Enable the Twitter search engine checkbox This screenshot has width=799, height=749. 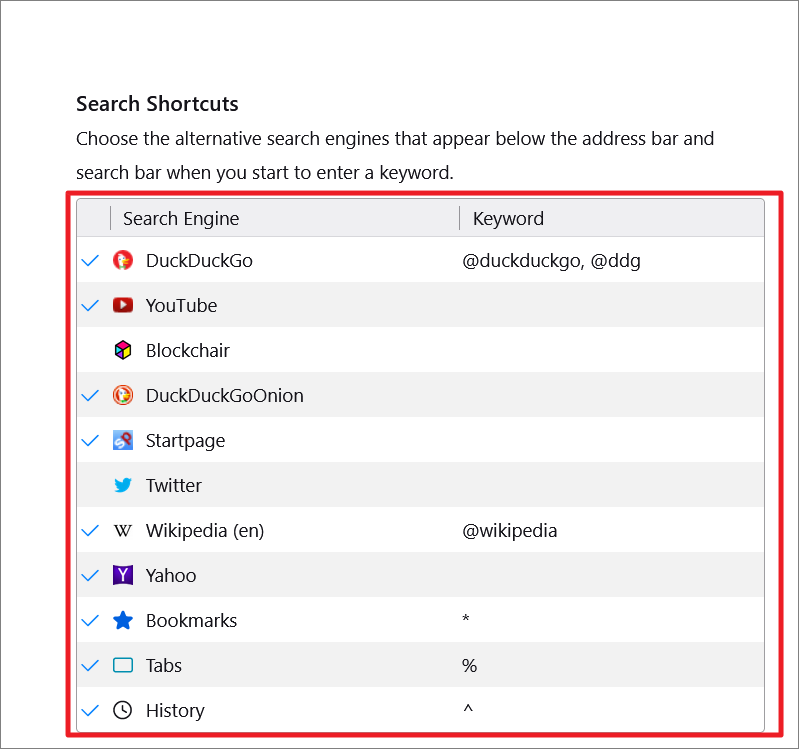[90, 485]
